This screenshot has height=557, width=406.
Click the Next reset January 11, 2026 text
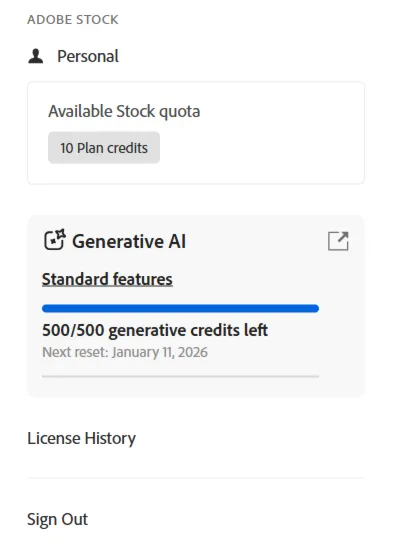pos(125,352)
